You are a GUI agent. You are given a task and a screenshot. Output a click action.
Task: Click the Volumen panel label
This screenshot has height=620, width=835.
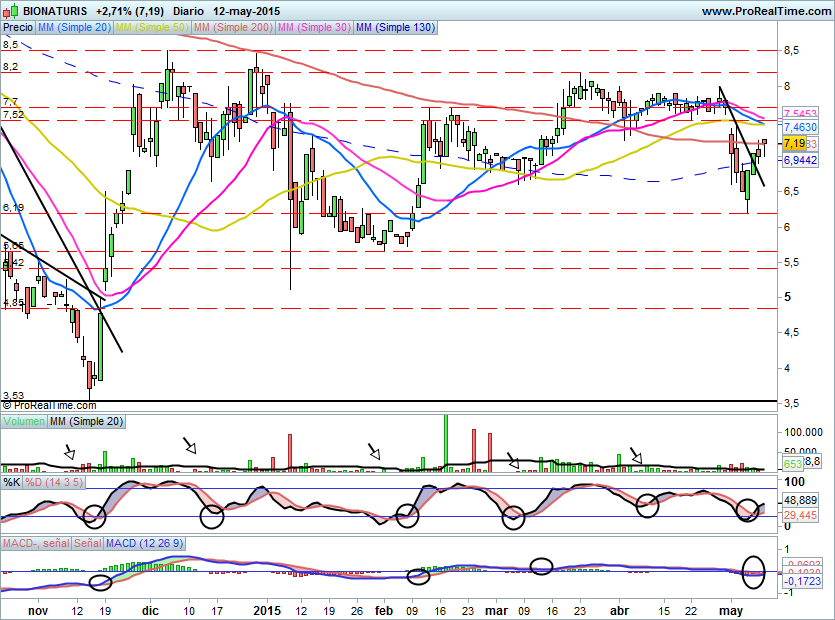(24, 422)
